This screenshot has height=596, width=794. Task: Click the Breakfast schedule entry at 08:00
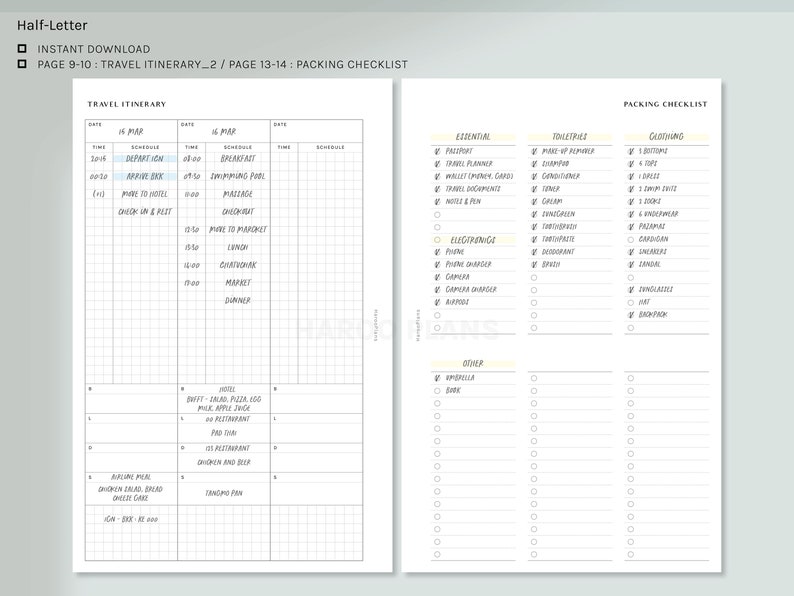(x=237, y=158)
